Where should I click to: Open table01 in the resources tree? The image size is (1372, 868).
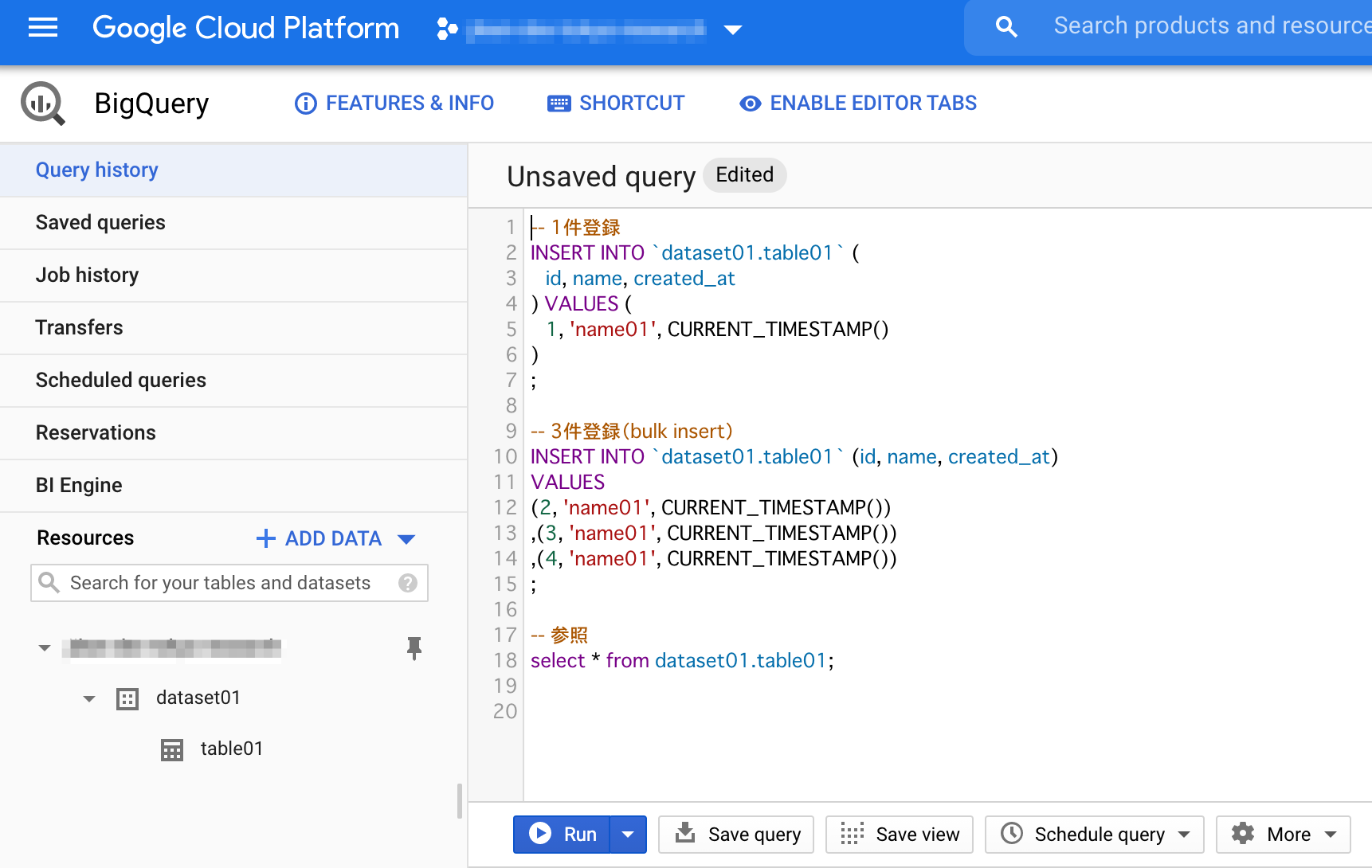pyautogui.click(x=232, y=749)
